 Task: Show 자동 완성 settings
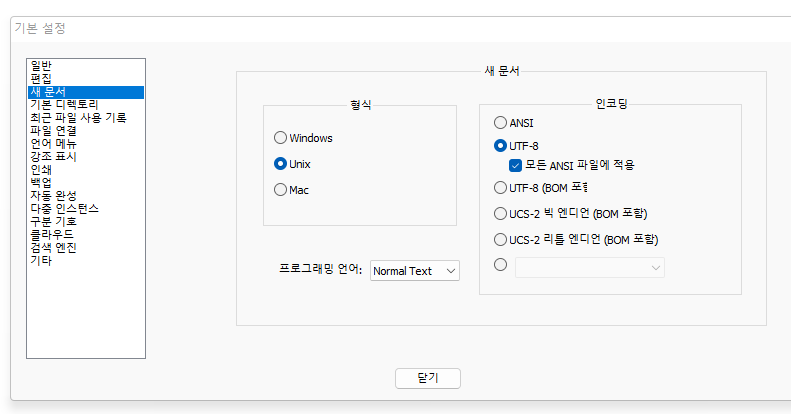pyautogui.click(x=53, y=196)
